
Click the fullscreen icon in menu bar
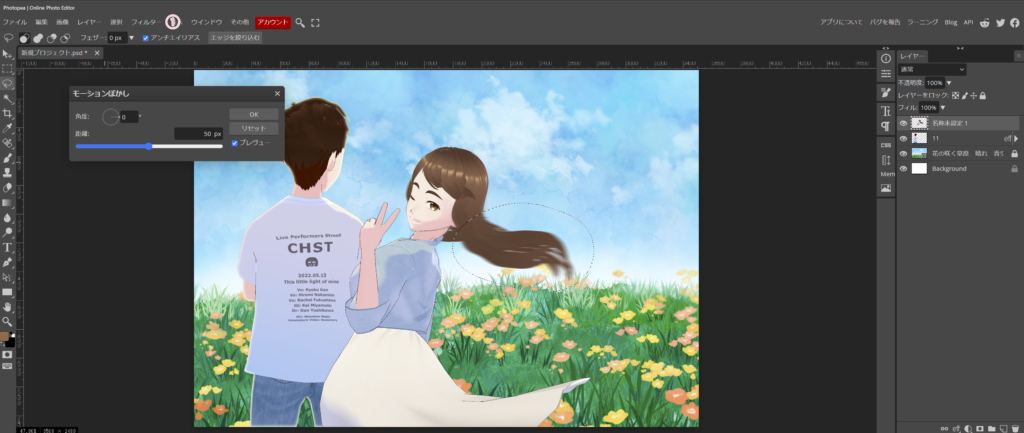pos(316,22)
